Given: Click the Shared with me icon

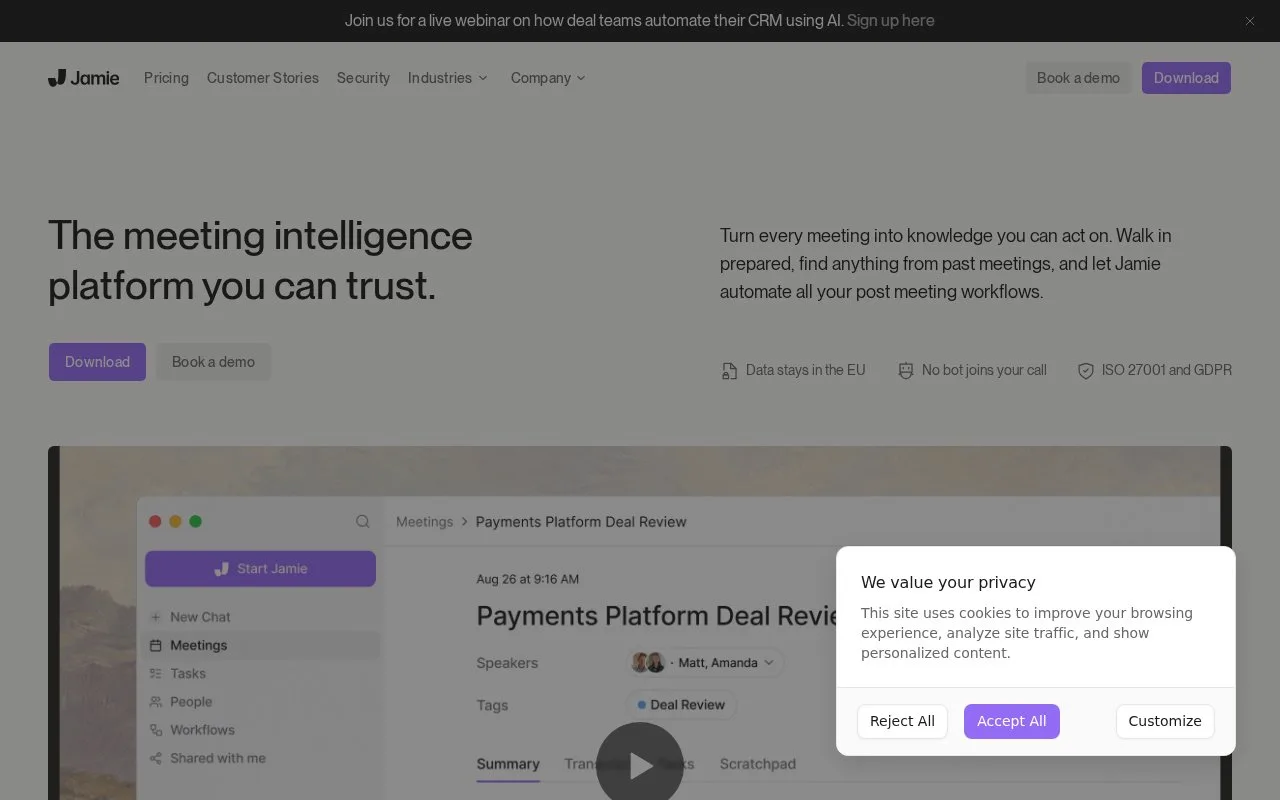Looking at the screenshot, I should 156,758.
